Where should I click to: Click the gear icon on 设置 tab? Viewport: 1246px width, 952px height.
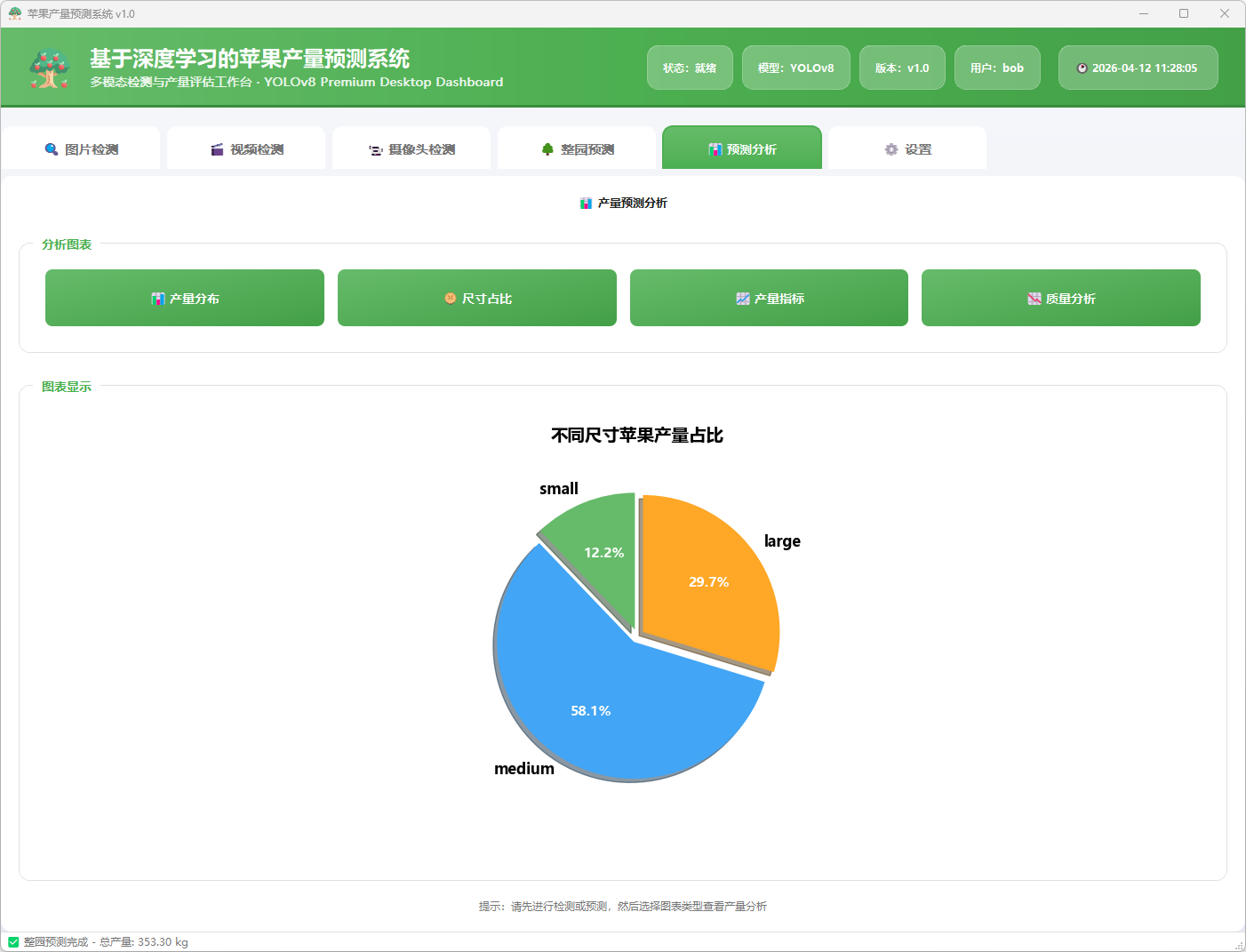[x=891, y=149]
